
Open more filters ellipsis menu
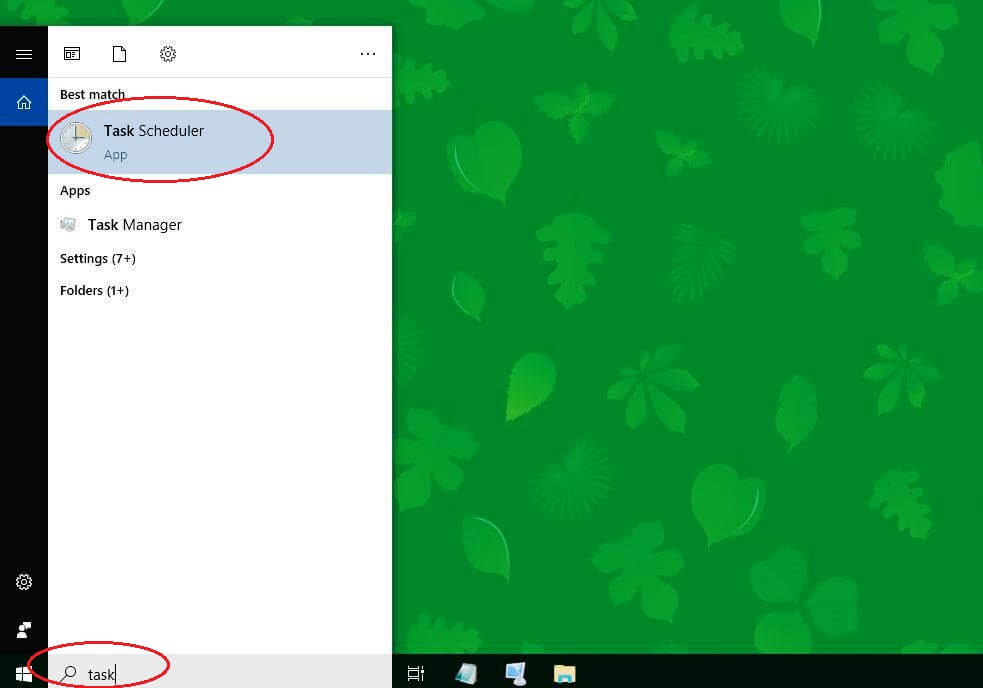click(368, 54)
